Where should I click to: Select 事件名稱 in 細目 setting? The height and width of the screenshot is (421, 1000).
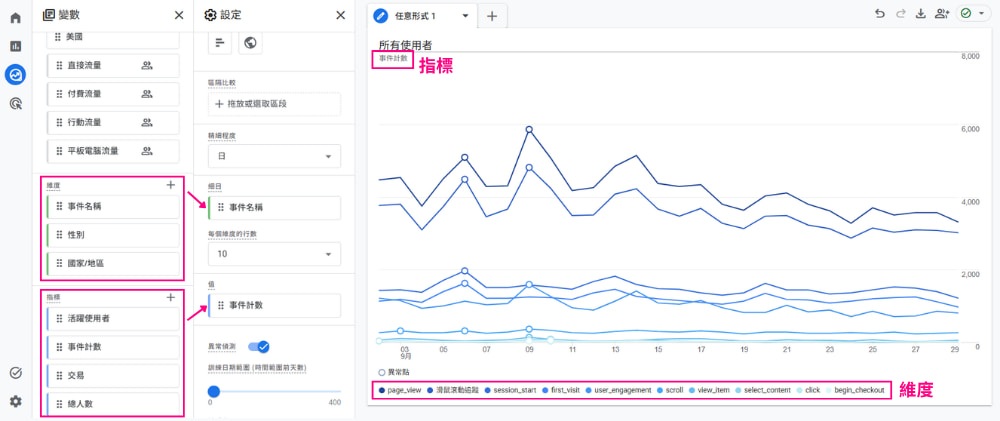coord(274,207)
